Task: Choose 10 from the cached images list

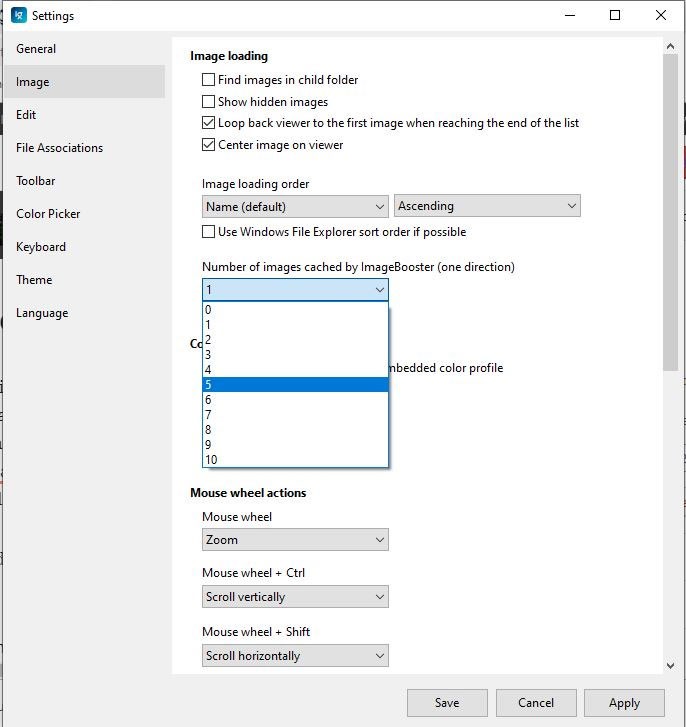Action: [294, 460]
